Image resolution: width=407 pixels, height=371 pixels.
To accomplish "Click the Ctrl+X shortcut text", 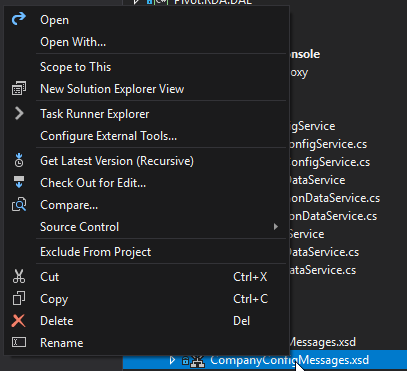I will click(250, 277).
